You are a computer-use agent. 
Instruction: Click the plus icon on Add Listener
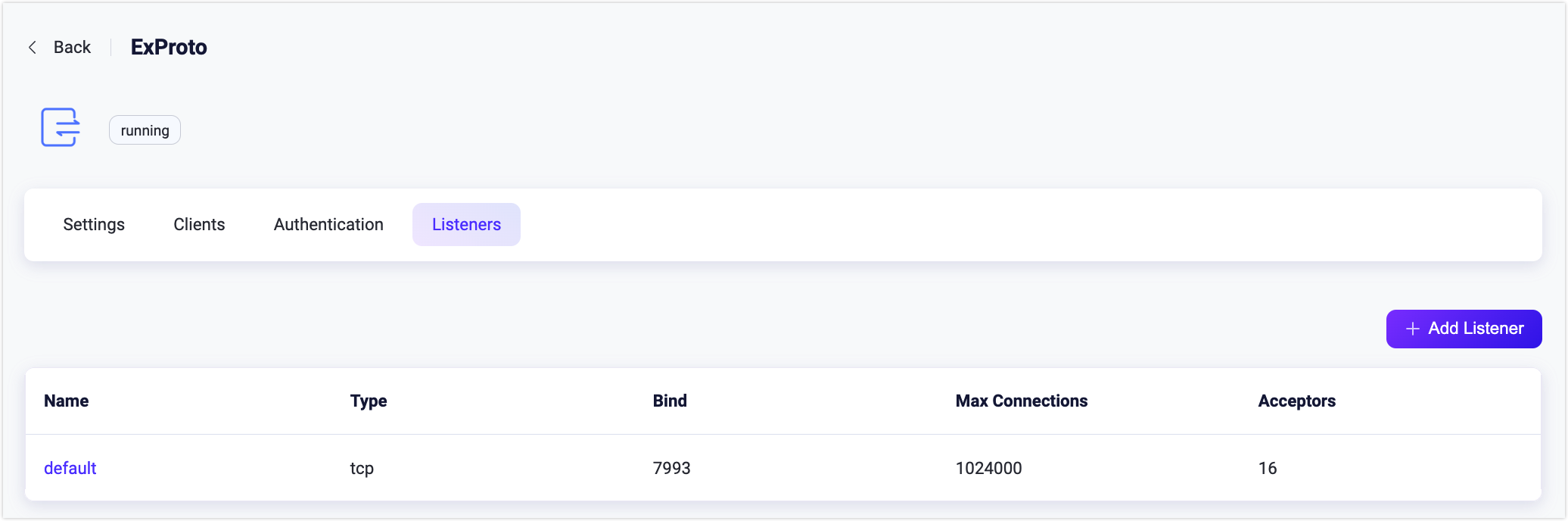(x=1412, y=329)
